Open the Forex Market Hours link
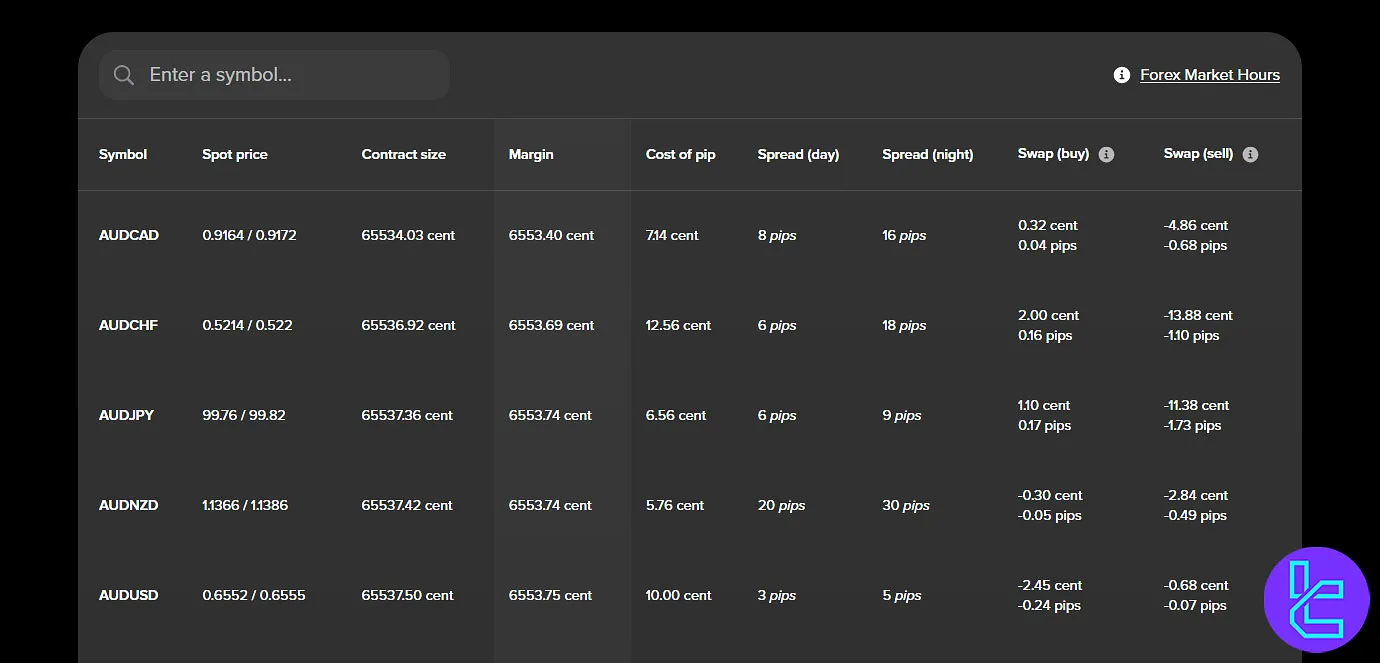Screen dimensions: 1380x663 coord(1210,74)
